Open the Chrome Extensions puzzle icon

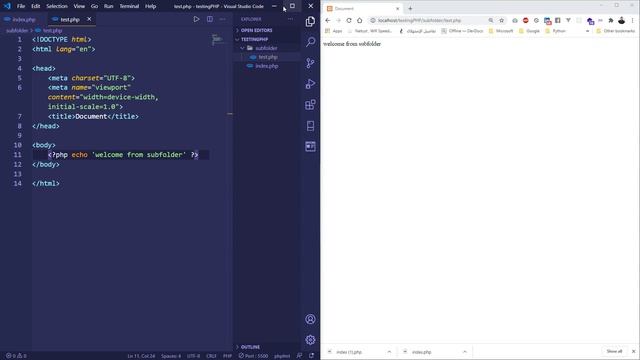coord(611,20)
